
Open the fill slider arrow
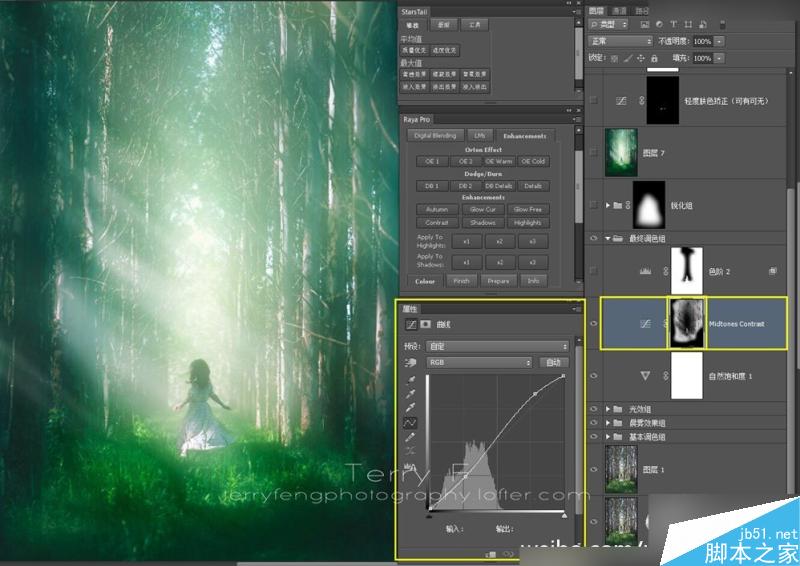click(719, 58)
